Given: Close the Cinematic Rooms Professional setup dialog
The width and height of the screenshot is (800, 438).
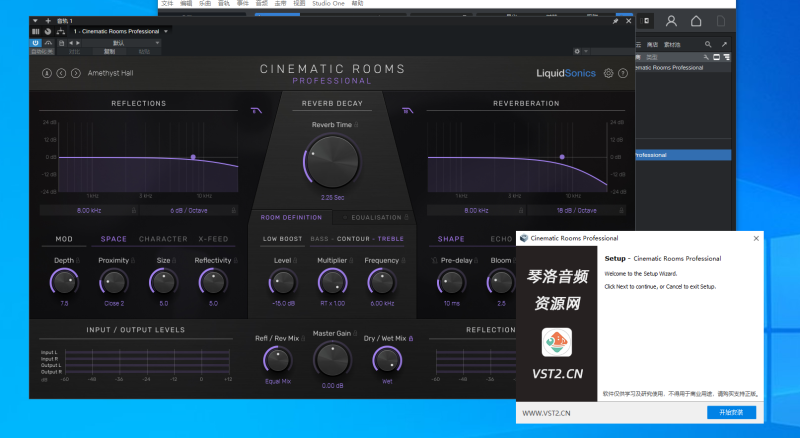Looking at the screenshot, I should click(x=756, y=238).
